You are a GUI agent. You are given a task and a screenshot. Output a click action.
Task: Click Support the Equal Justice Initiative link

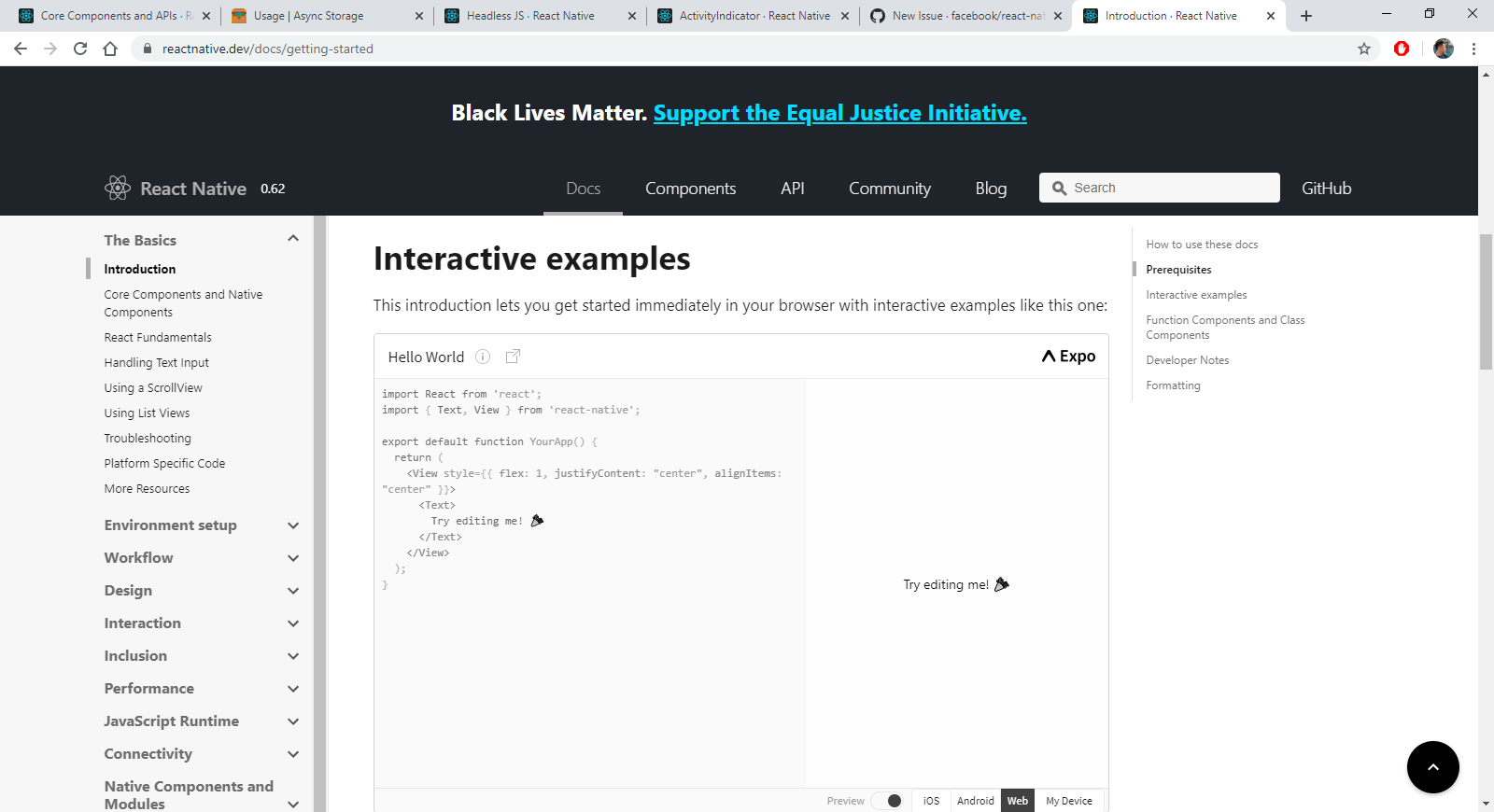[840, 113]
